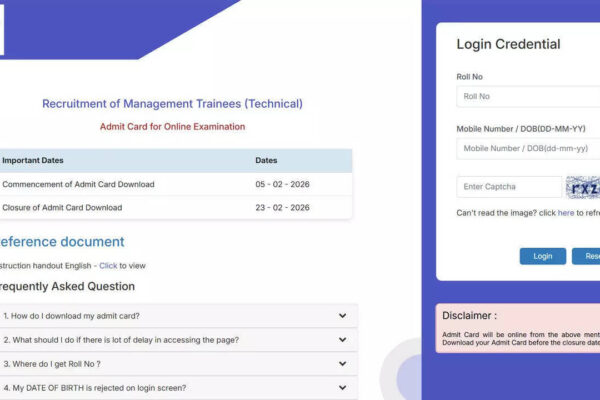Screen dimensions: 600x400
Task: Click 'Closure of Admit Card Download' cell
Action: click(62, 207)
